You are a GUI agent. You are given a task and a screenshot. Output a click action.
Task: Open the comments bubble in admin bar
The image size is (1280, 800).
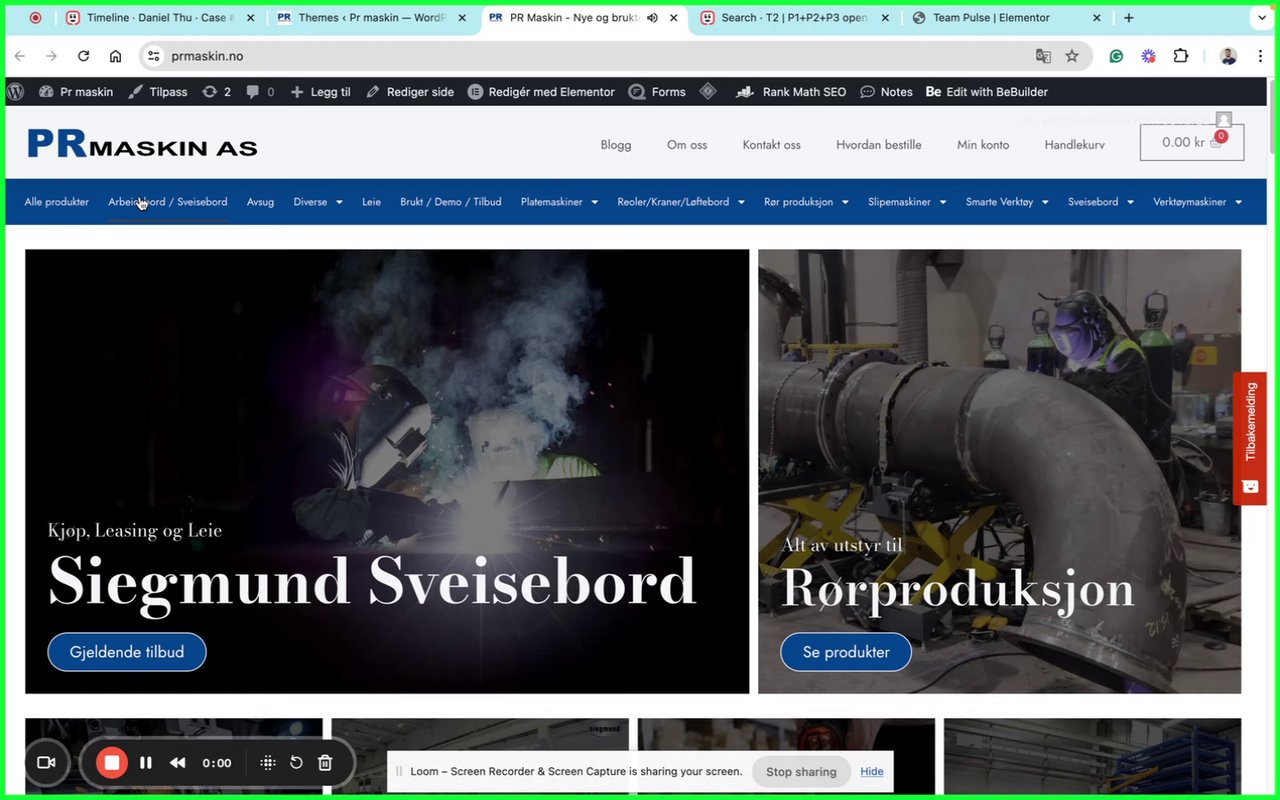pos(260,91)
